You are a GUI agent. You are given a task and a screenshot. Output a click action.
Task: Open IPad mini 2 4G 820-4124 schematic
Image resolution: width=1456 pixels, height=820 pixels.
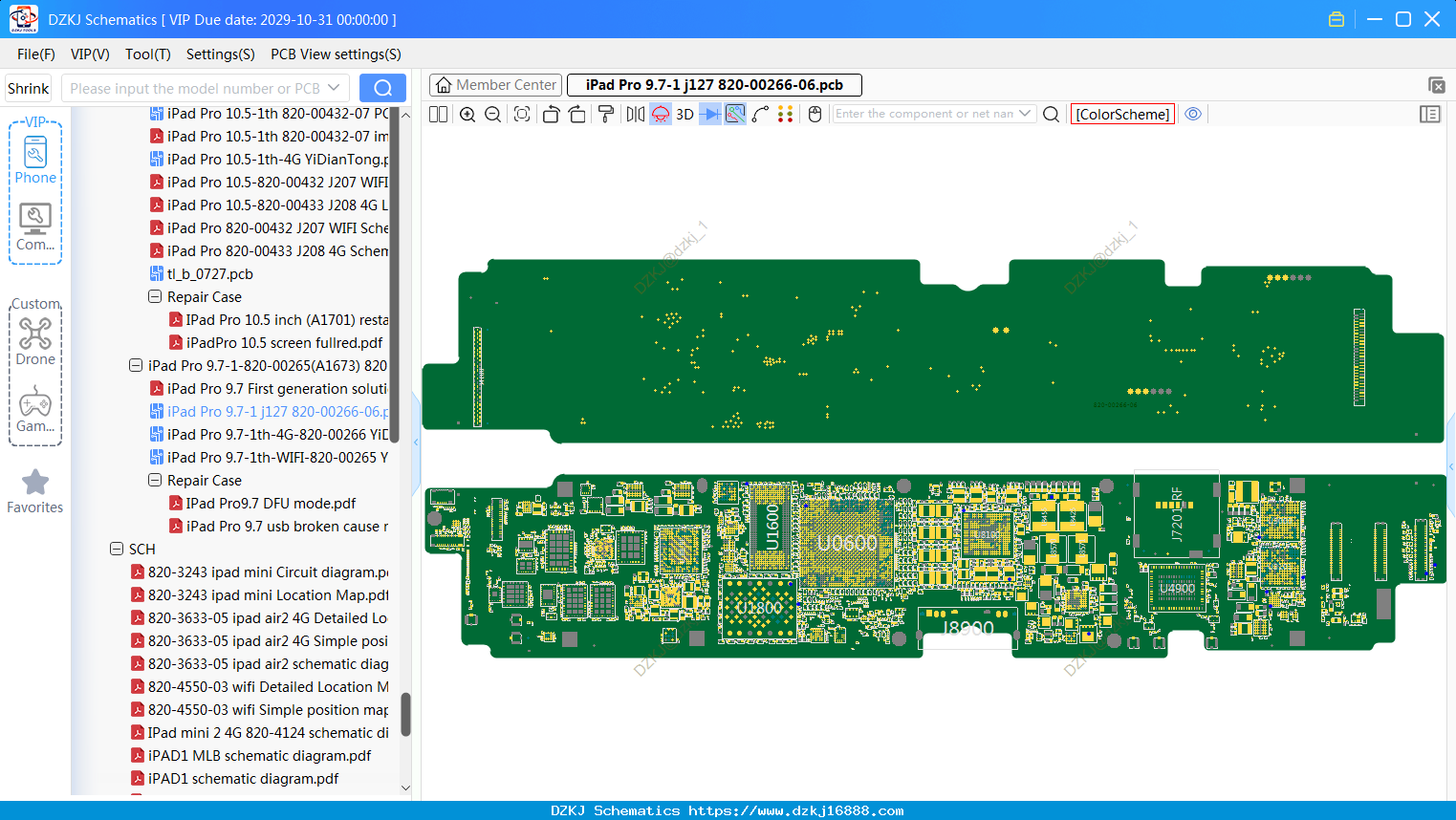pos(260,733)
